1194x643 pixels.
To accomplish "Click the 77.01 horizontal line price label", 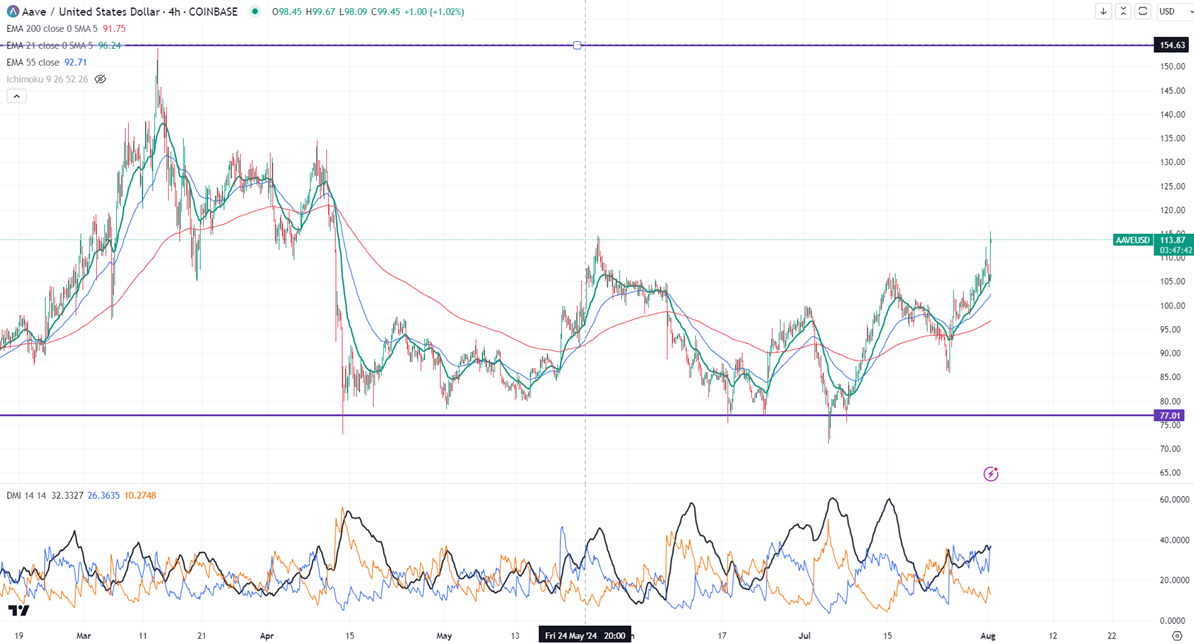I will (x=1169, y=415).
